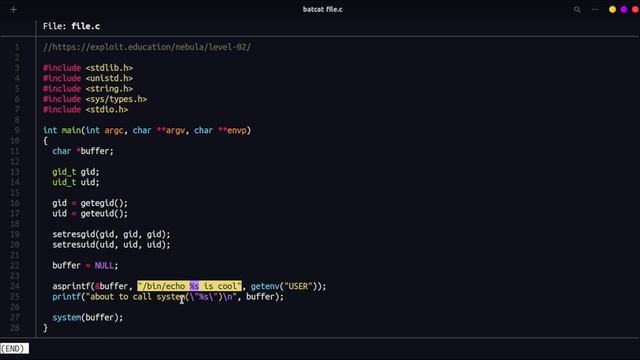Click the closing brace ending main
640x360 pixels.
(45, 328)
